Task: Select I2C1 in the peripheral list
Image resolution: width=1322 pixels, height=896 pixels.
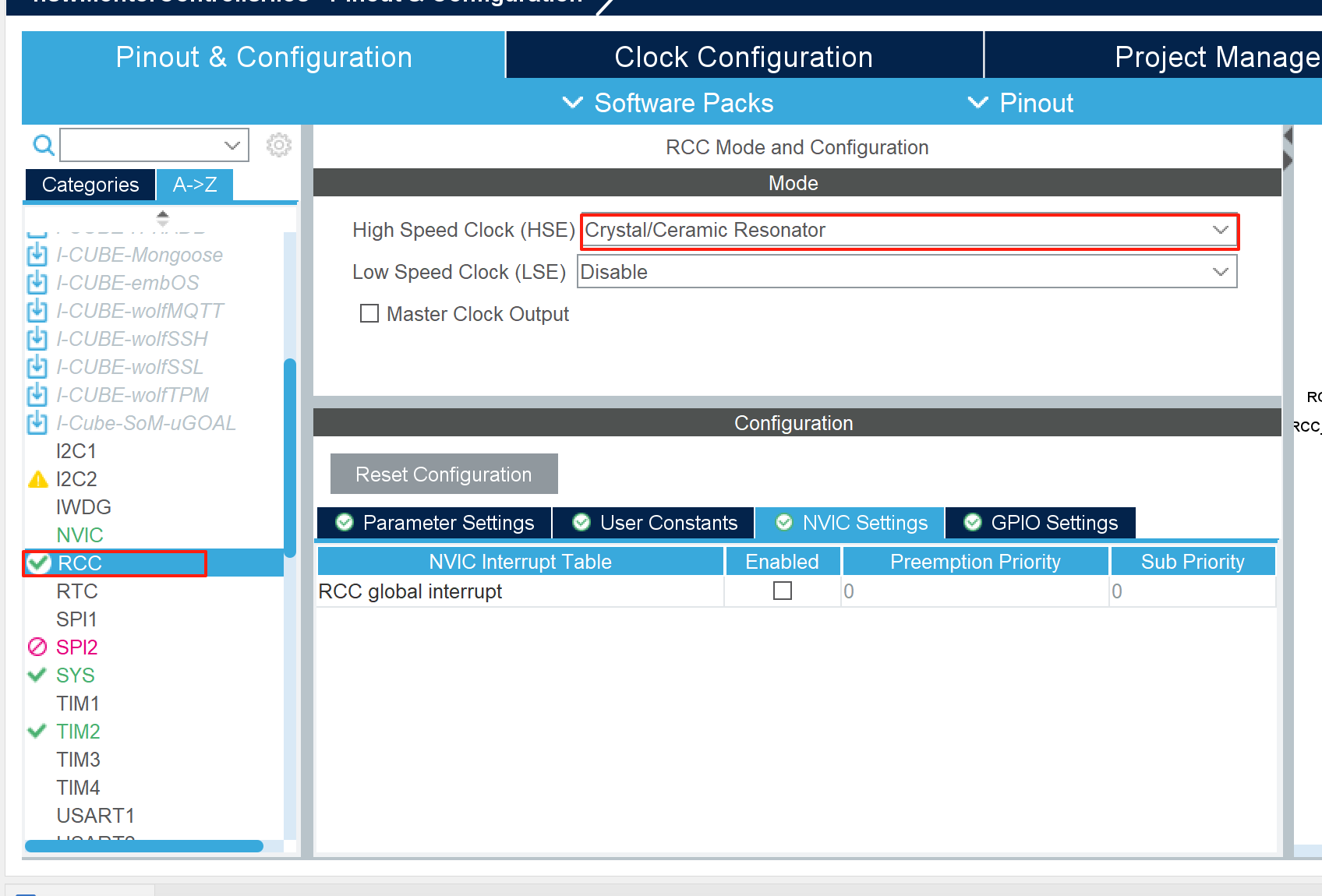Action: click(x=76, y=451)
